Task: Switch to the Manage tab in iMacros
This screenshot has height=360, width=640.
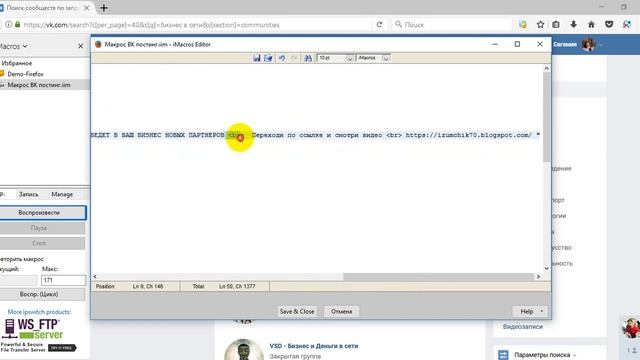Action: [x=62, y=195]
